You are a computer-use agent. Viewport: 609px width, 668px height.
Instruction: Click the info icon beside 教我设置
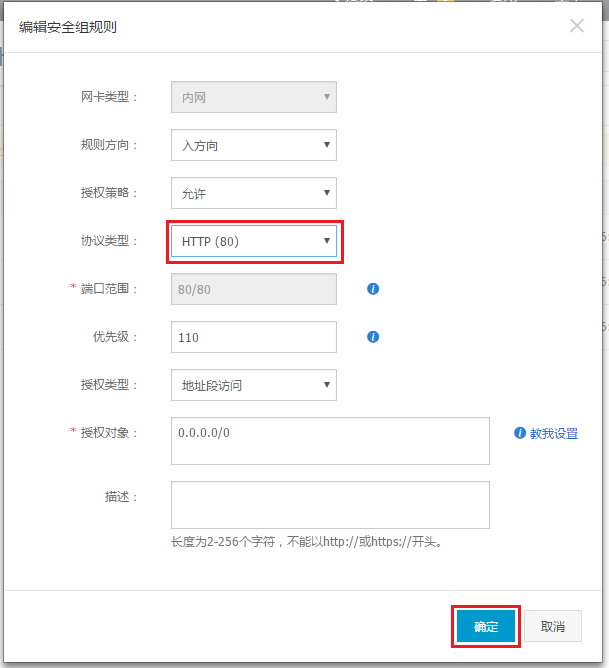[520, 433]
